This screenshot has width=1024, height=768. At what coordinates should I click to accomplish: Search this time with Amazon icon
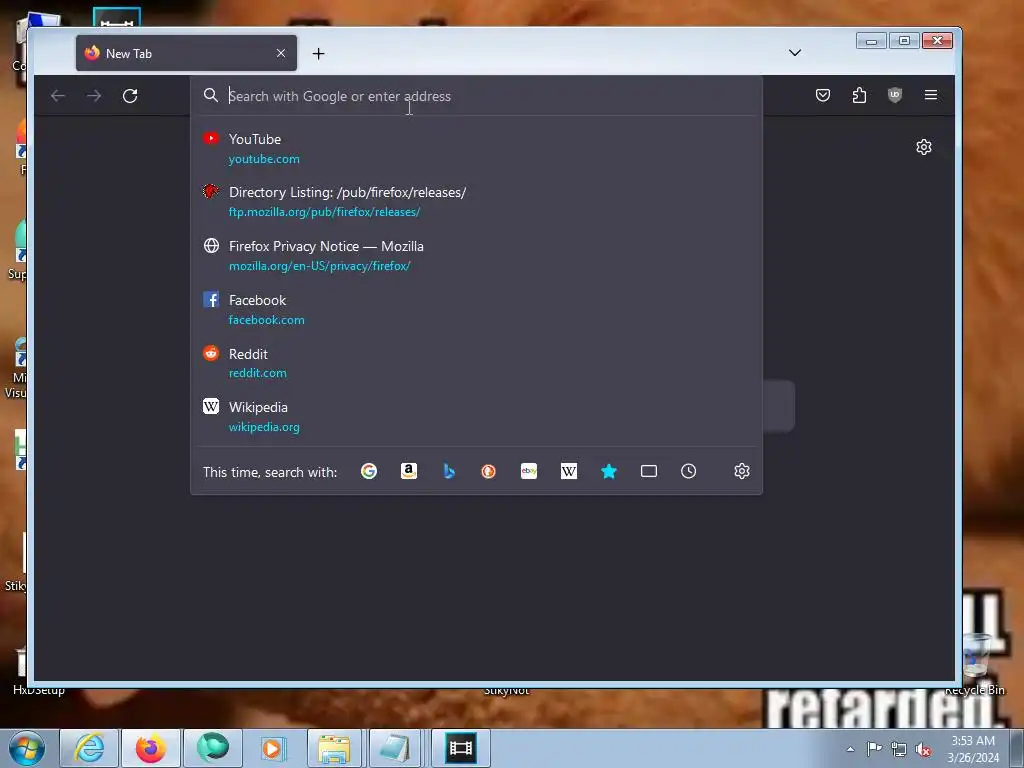pos(409,471)
